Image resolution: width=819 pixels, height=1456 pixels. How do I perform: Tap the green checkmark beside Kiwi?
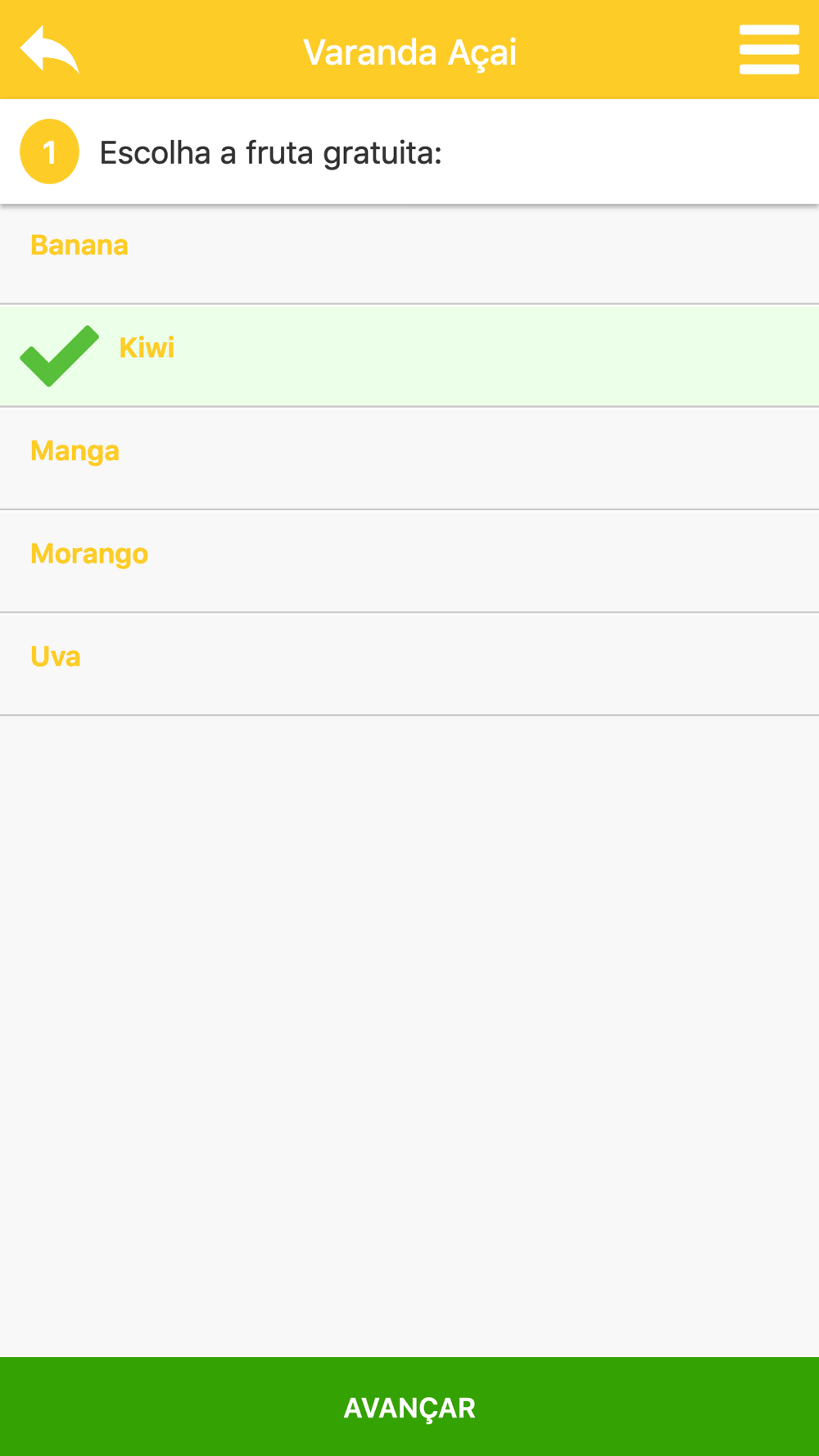click(59, 355)
